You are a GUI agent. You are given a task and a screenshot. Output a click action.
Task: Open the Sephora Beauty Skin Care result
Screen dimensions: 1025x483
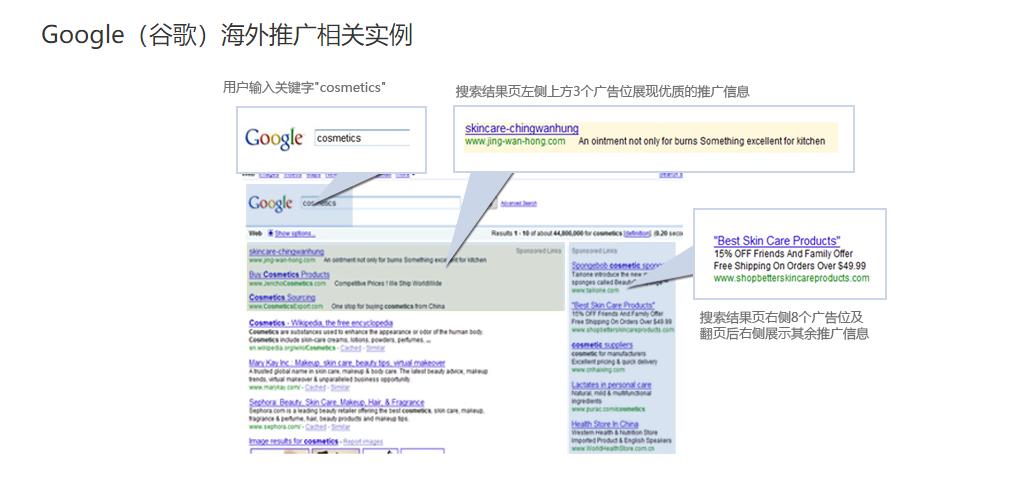337,403
